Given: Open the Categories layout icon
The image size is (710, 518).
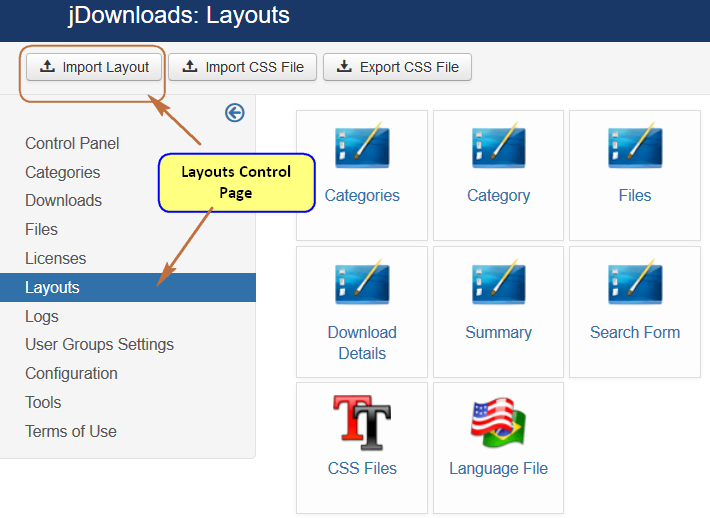Looking at the screenshot, I should click(362, 146).
